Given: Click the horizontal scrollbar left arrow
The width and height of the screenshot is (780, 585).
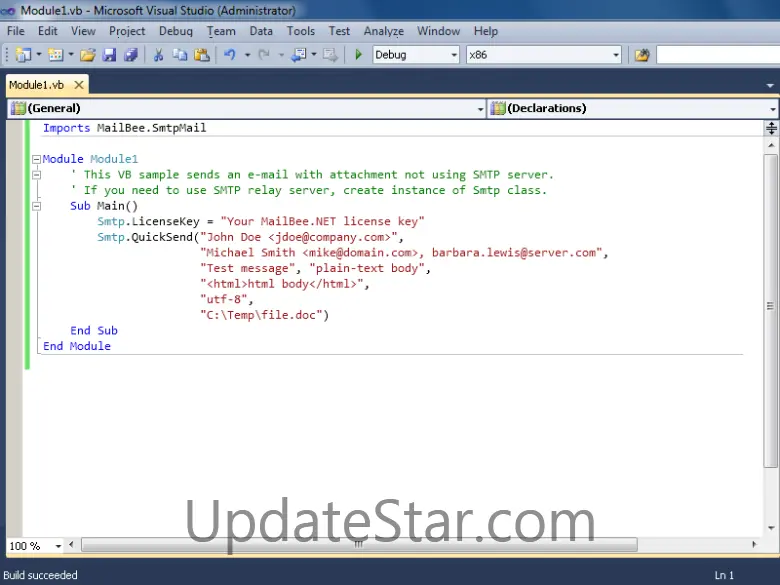Looking at the screenshot, I should tap(71, 545).
